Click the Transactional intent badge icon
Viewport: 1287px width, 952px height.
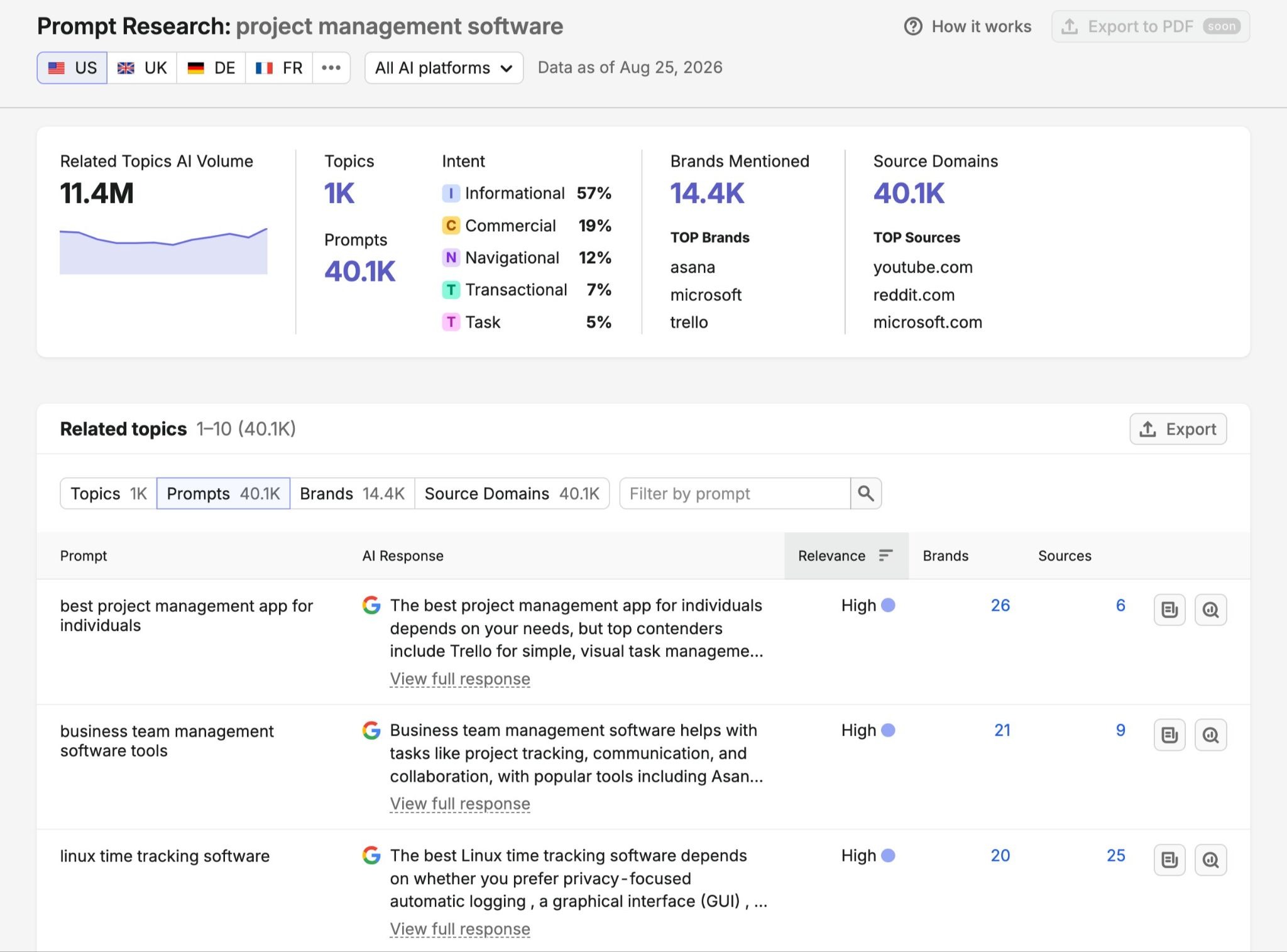click(451, 290)
